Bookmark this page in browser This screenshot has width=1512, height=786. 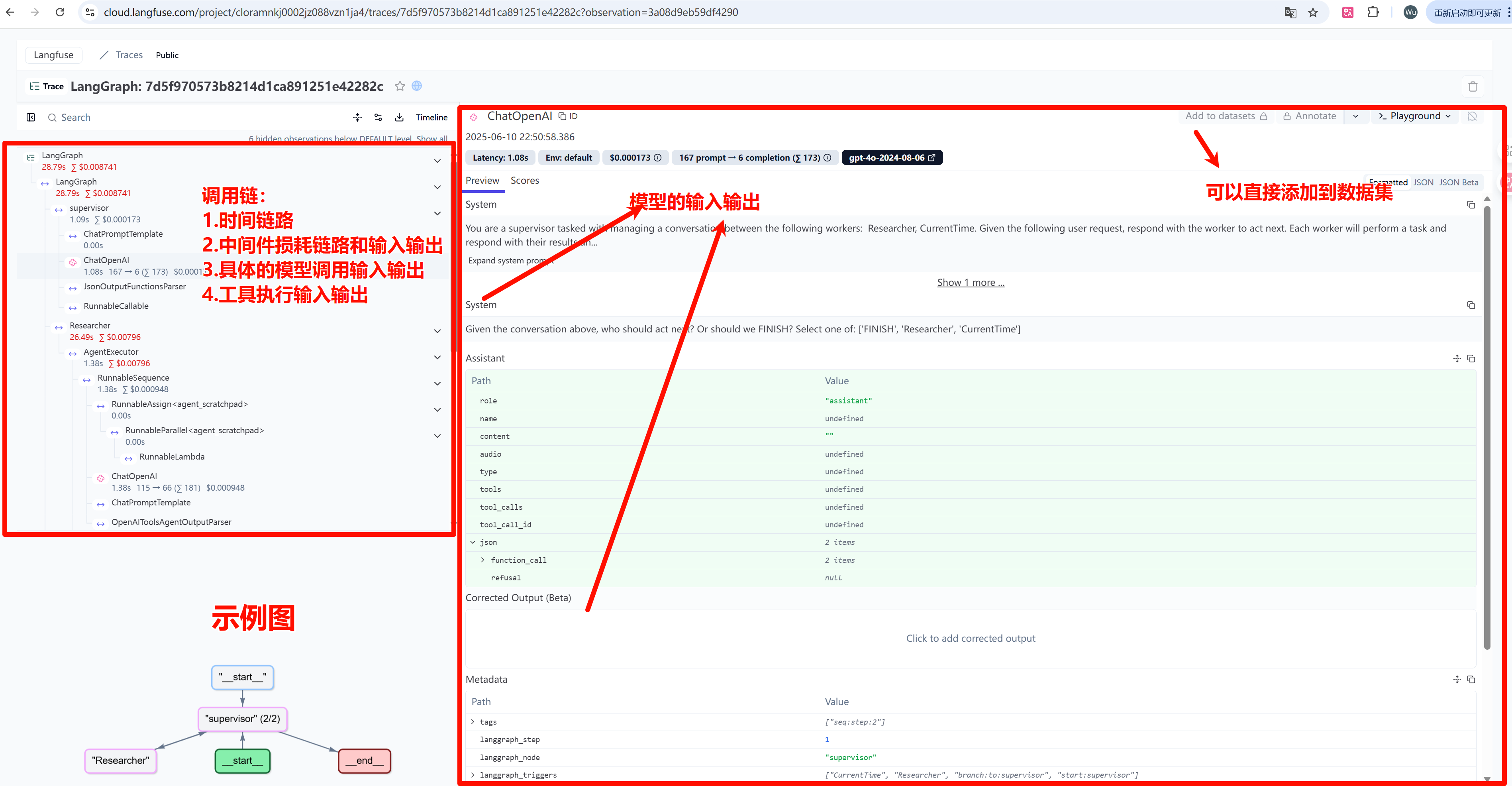point(1313,12)
